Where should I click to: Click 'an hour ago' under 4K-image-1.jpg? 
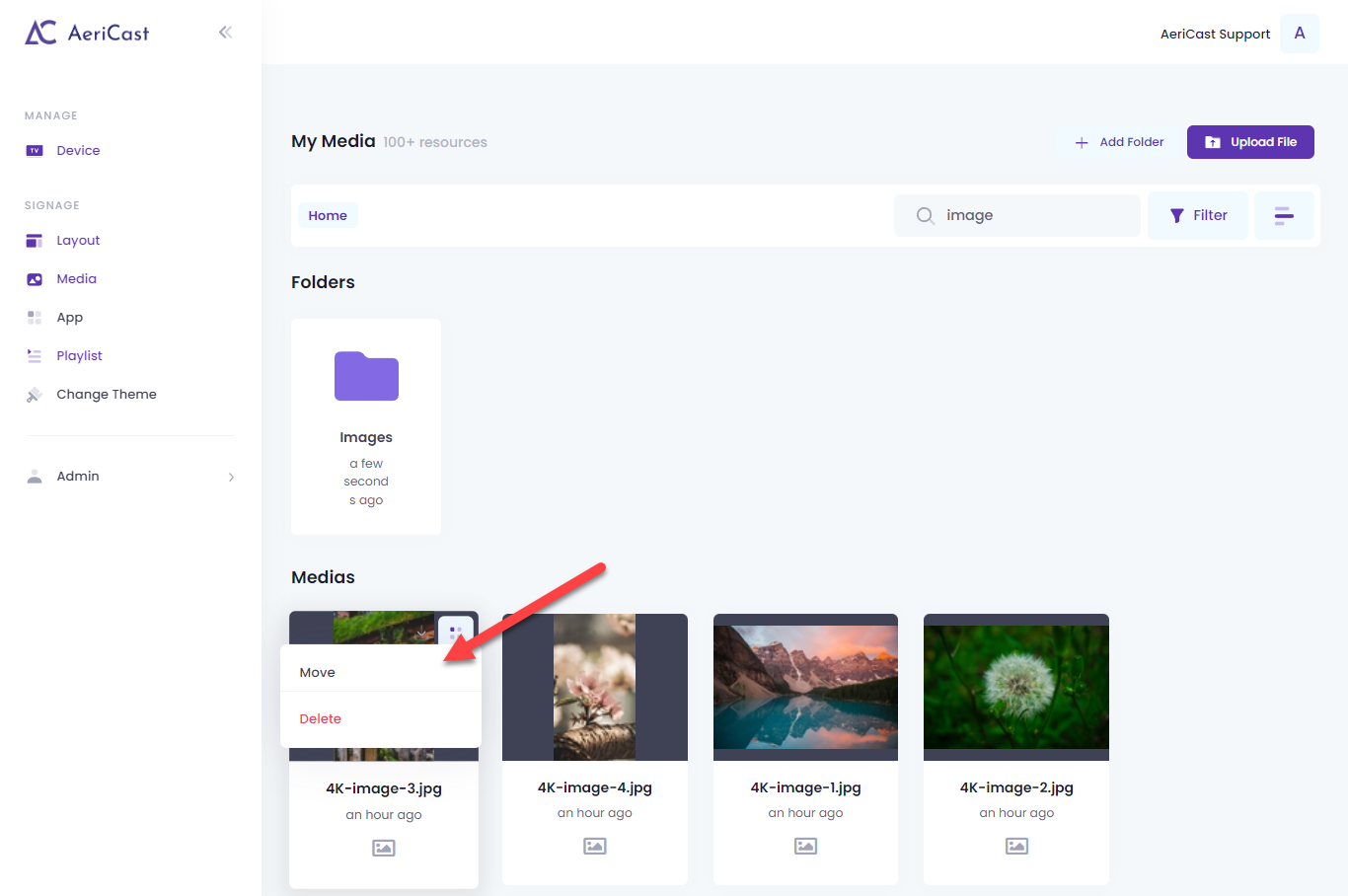[805, 813]
